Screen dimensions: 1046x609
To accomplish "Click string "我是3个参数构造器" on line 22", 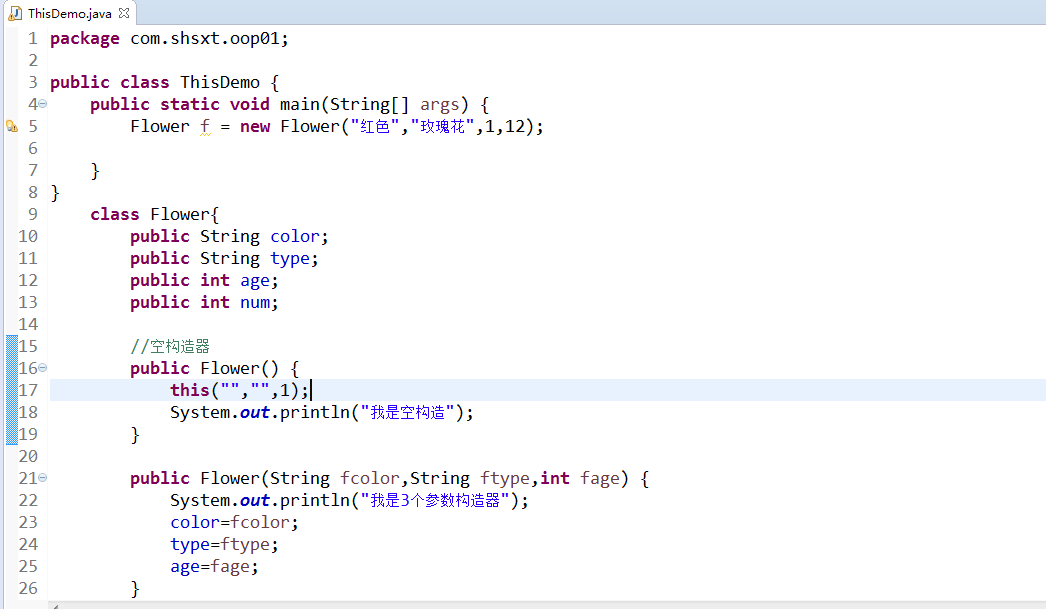I will click(x=436, y=500).
